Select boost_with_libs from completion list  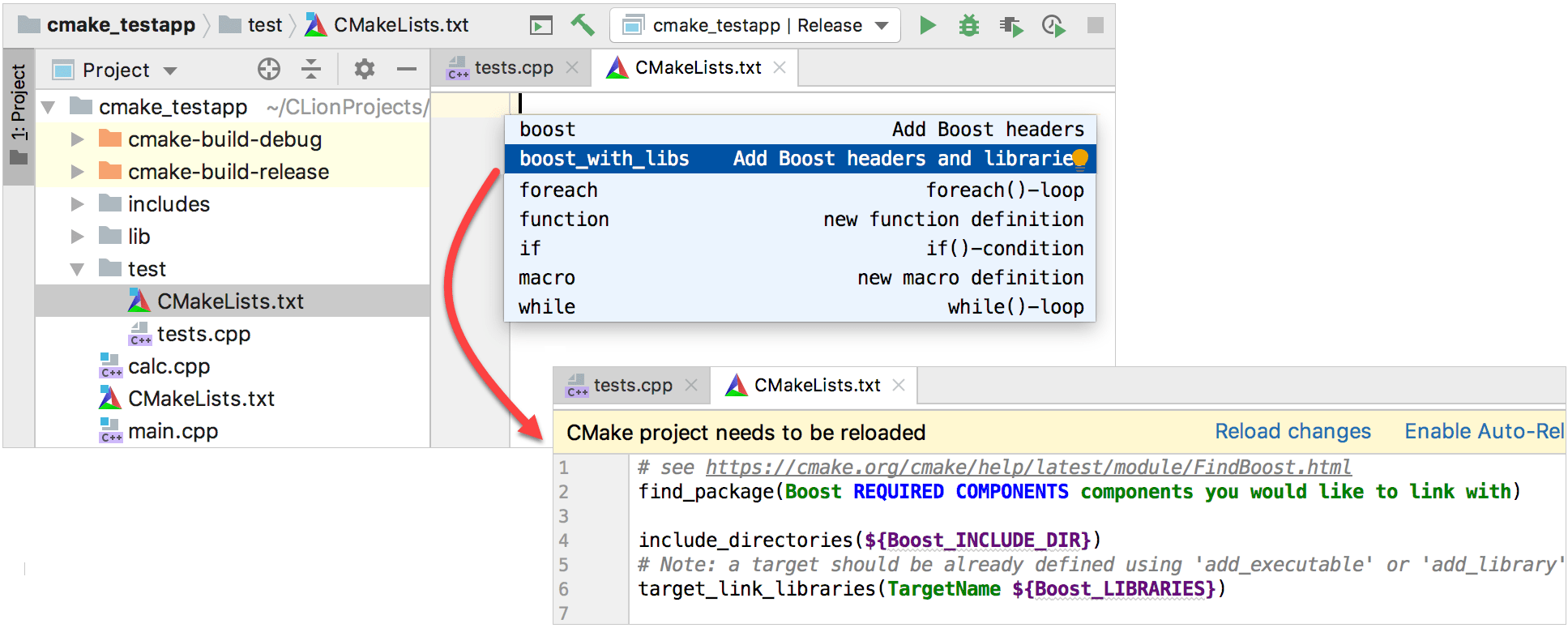click(604, 159)
